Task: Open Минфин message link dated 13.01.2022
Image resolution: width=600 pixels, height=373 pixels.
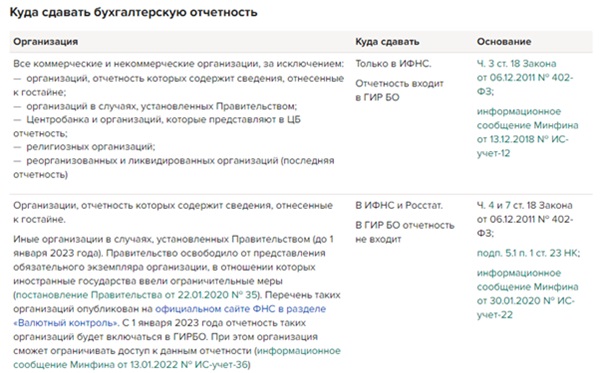Action: (176, 357)
